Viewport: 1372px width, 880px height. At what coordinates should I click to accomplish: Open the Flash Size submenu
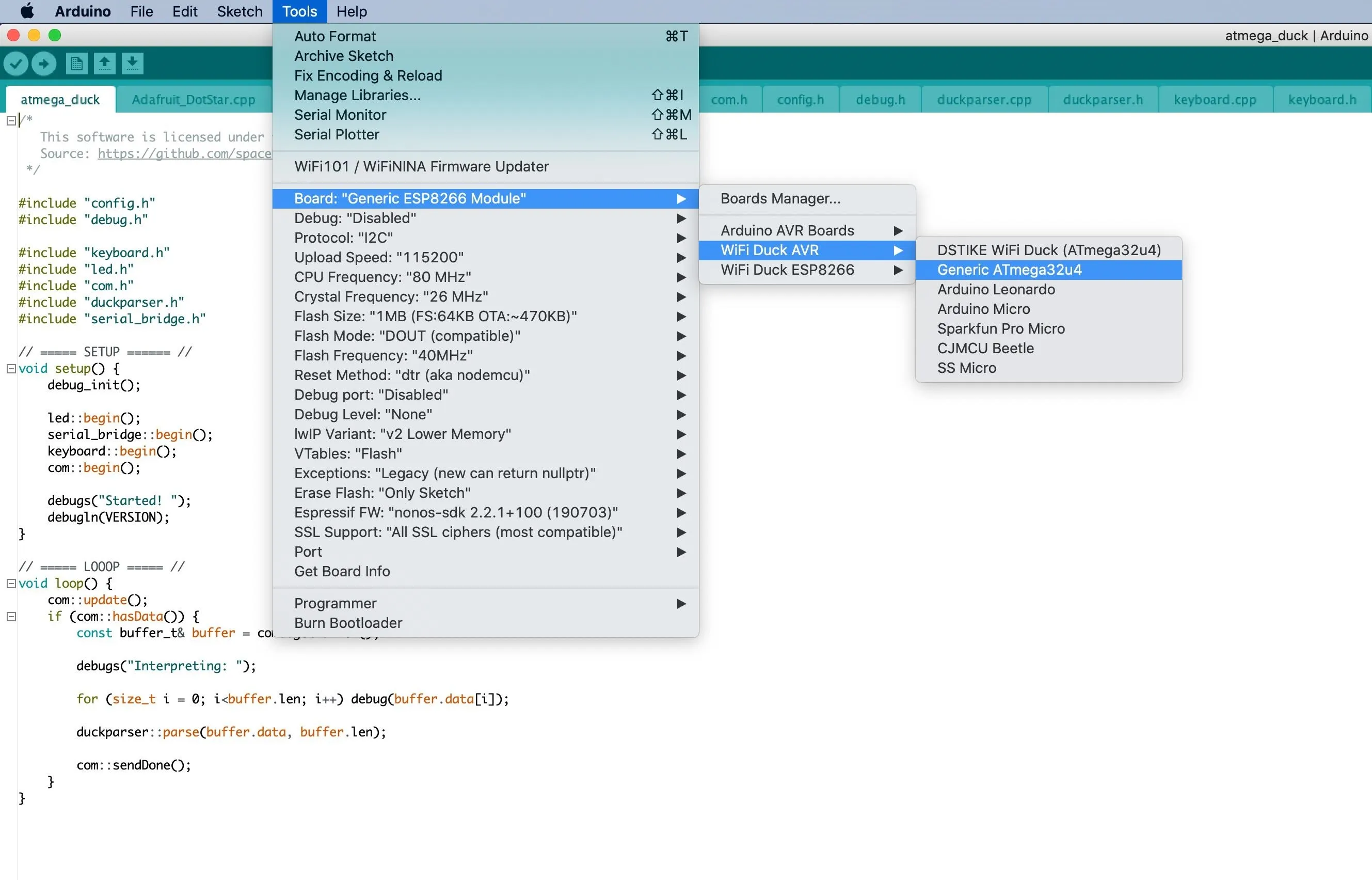point(486,316)
